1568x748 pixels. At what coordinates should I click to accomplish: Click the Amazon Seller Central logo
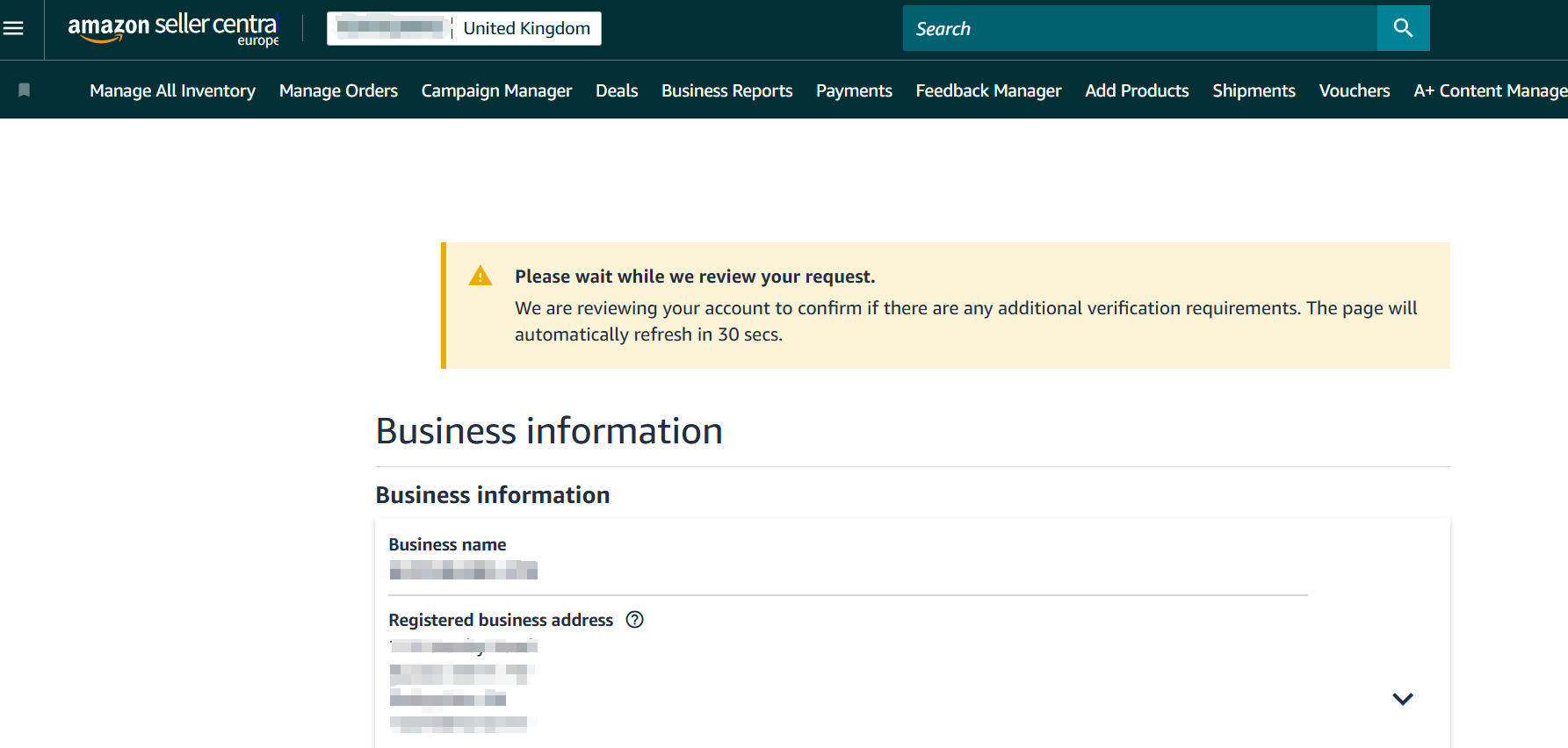[173, 28]
